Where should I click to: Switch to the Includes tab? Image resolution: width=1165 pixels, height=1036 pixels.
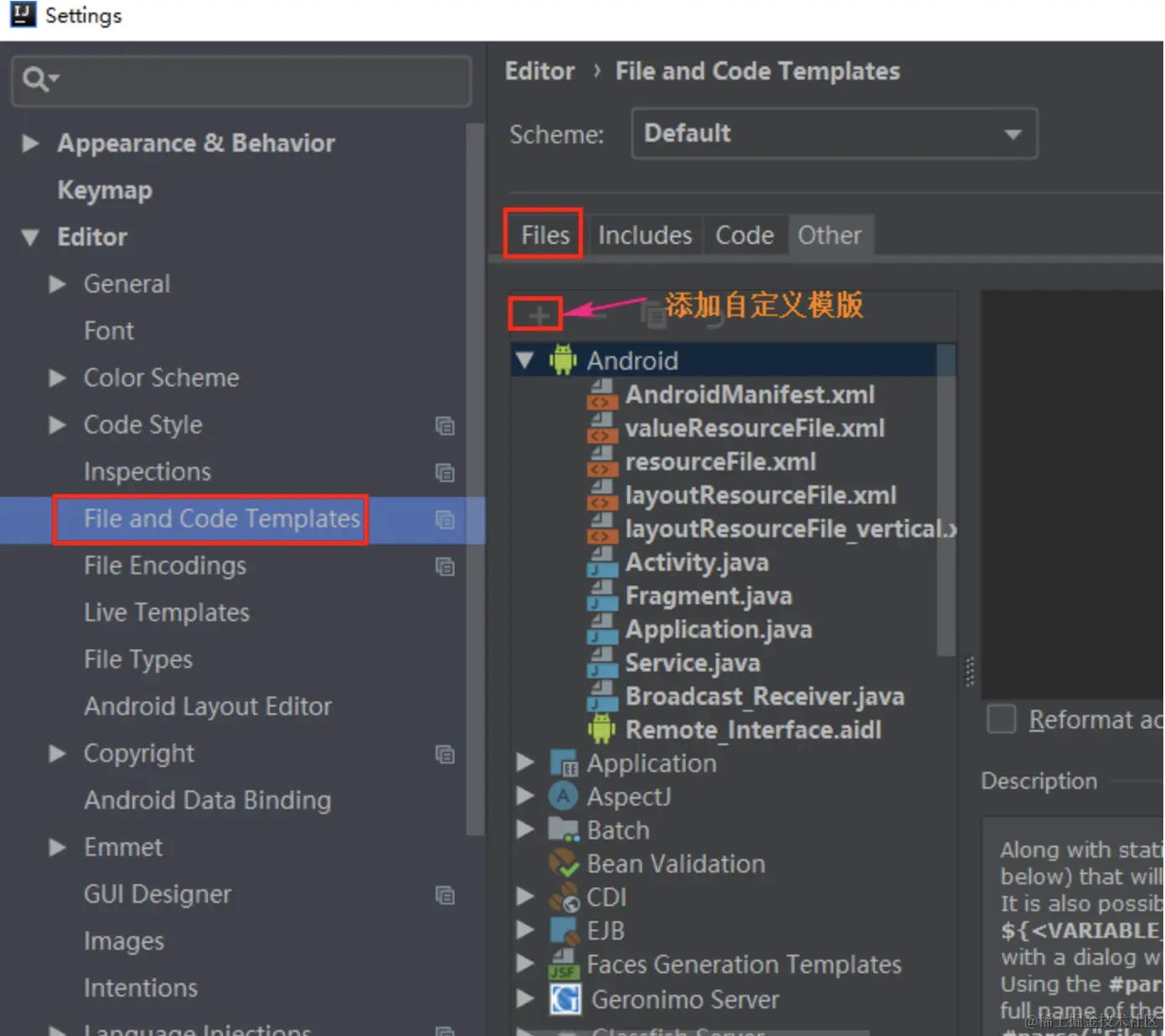645,235
